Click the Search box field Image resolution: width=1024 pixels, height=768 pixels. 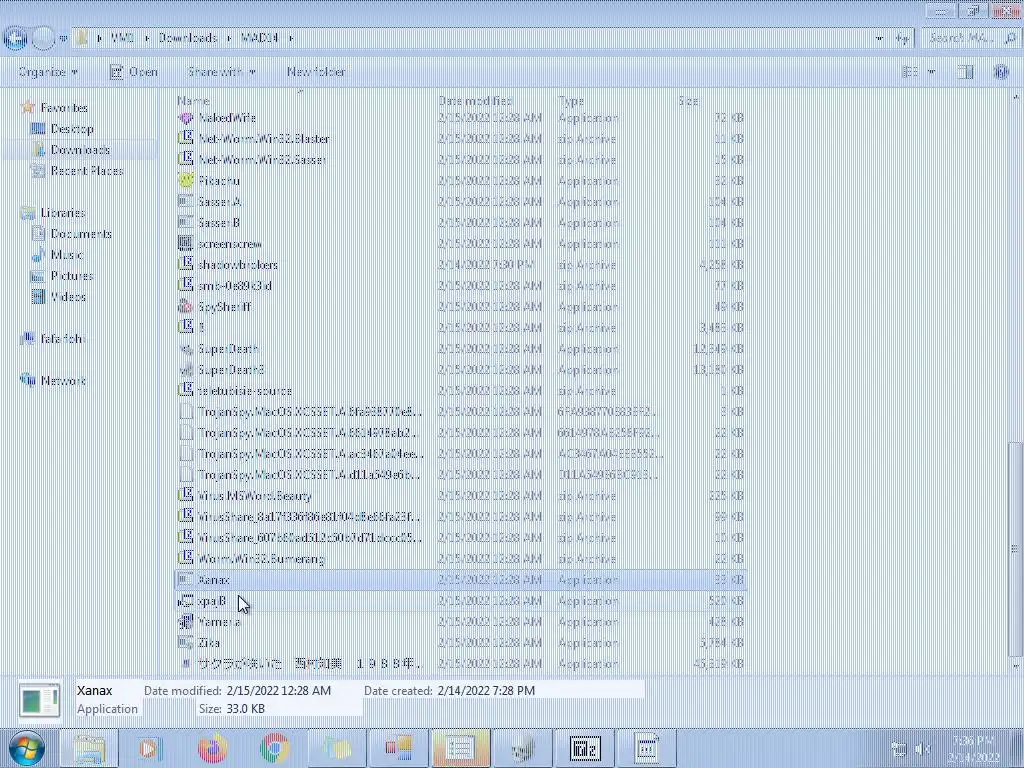pyautogui.click(x=972, y=39)
